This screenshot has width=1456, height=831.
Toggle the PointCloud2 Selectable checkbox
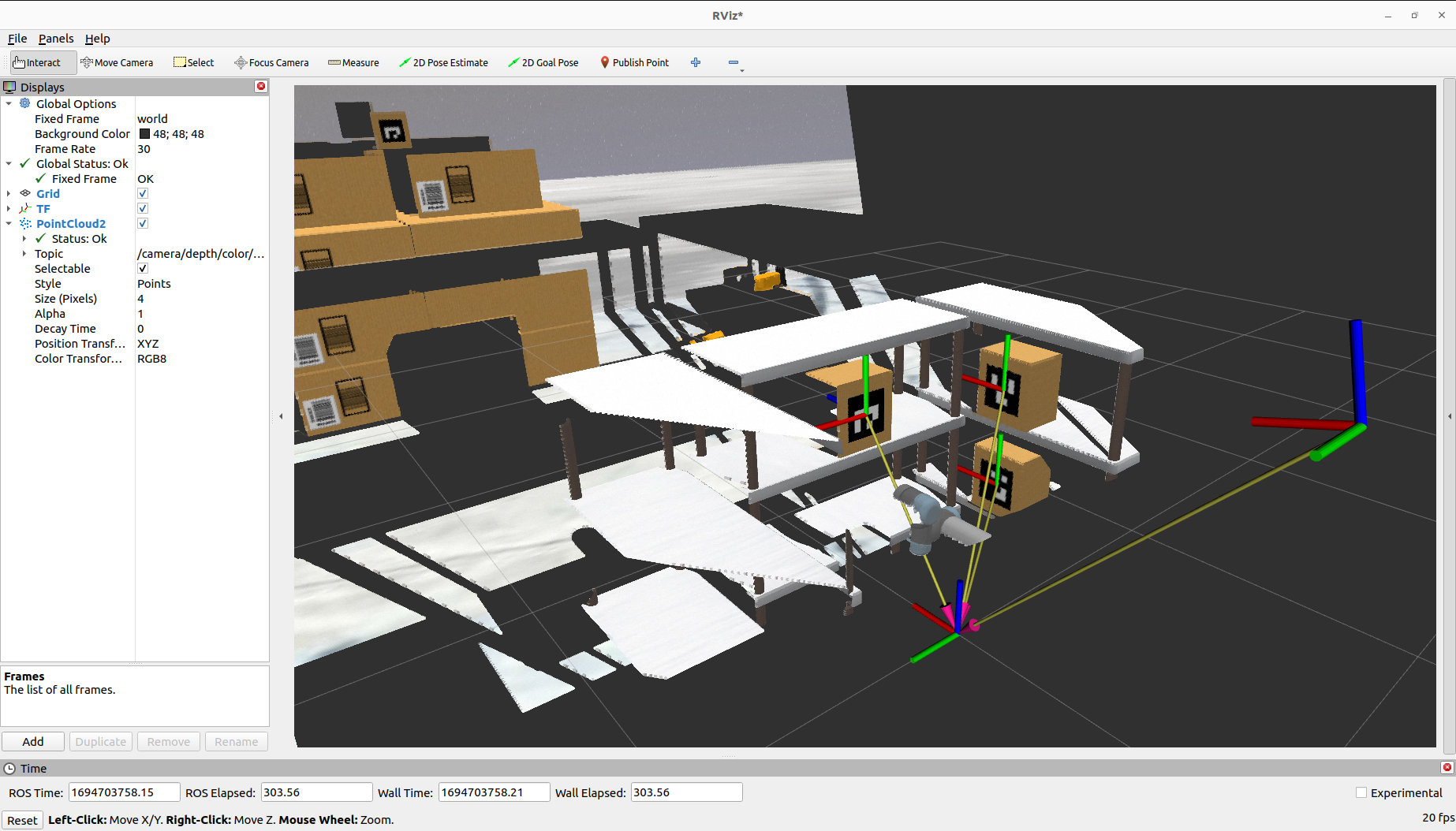(x=143, y=269)
